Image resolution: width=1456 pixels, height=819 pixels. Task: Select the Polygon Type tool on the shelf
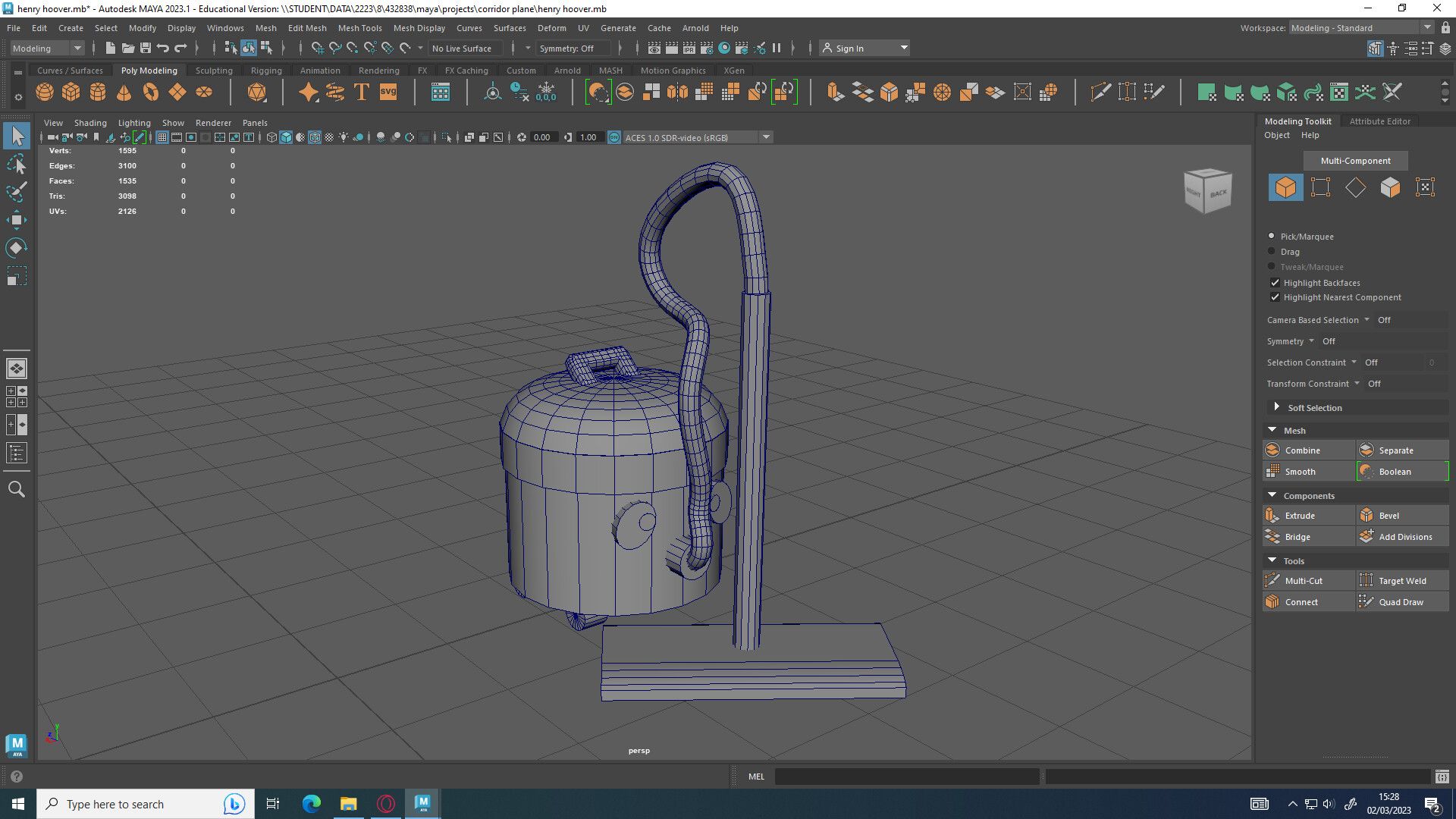[x=361, y=91]
